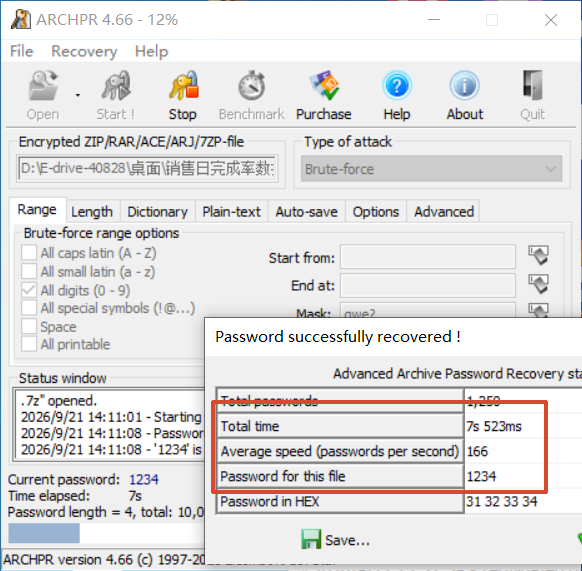Image resolution: width=582 pixels, height=571 pixels.
Task: Click the Current password value 1234
Action: (x=144, y=479)
